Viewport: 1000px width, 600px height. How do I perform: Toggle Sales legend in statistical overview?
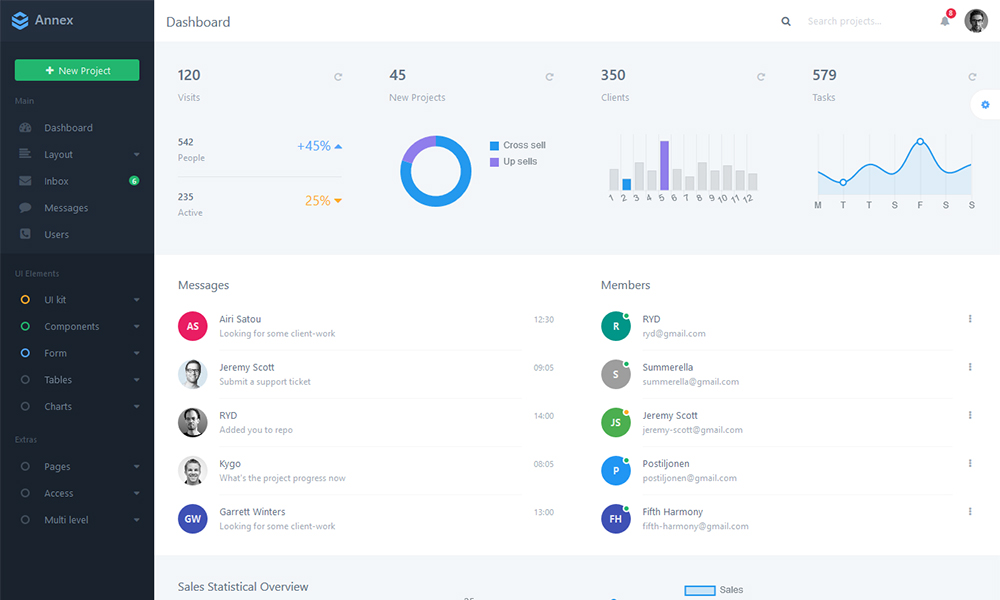pyautogui.click(x=714, y=590)
